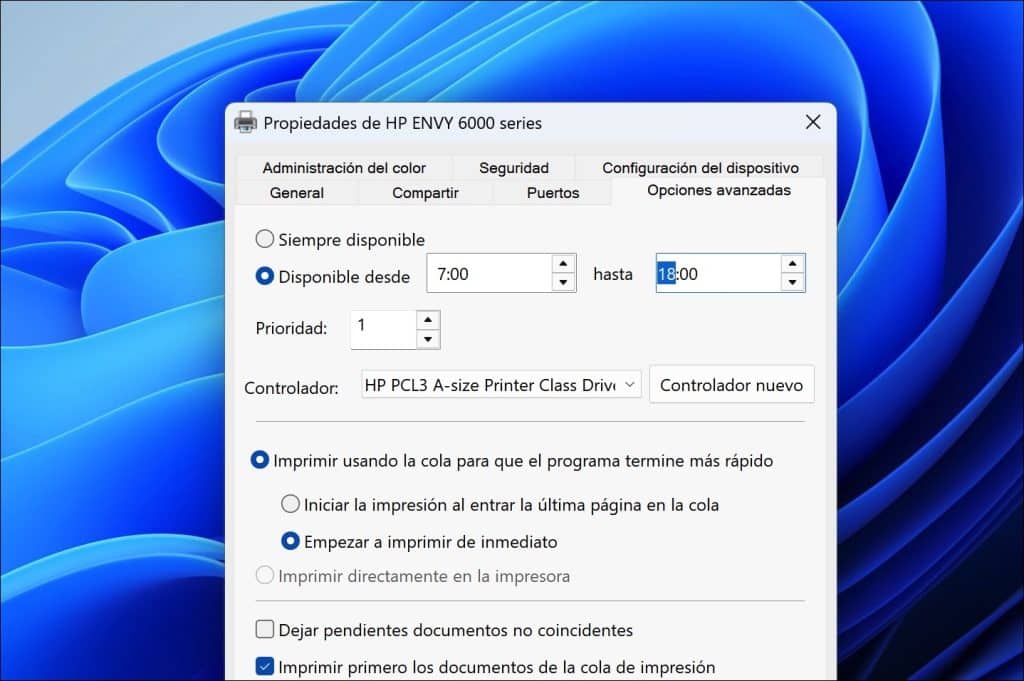Increase the Prioridad value
This screenshot has height=681, width=1024.
tap(428, 320)
